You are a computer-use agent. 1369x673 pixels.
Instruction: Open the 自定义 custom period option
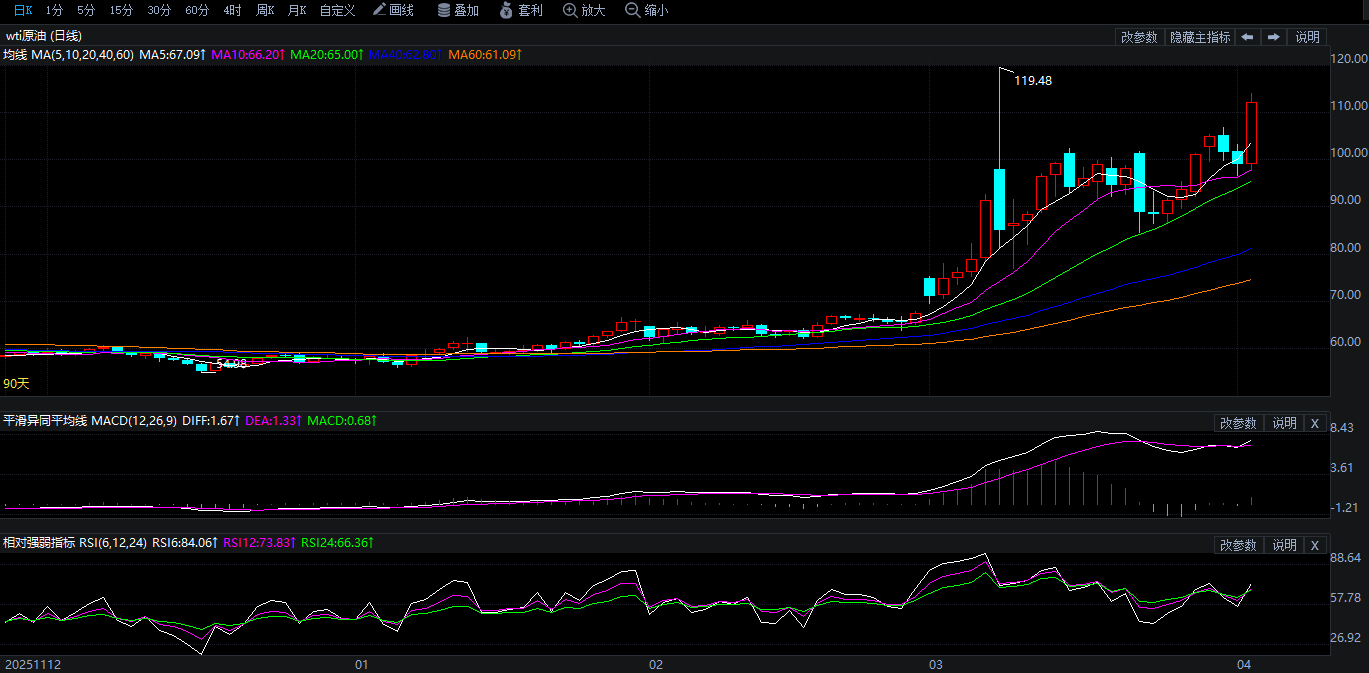click(337, 10)
